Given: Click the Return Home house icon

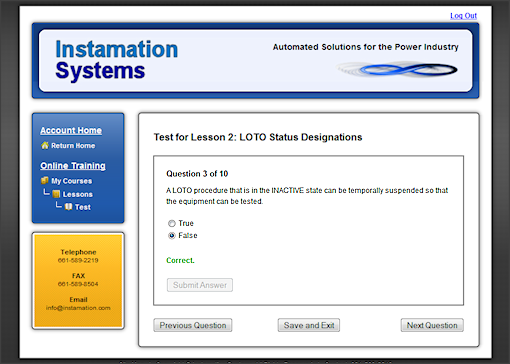Looking at the screenshot, I should [x=45, y=145].
